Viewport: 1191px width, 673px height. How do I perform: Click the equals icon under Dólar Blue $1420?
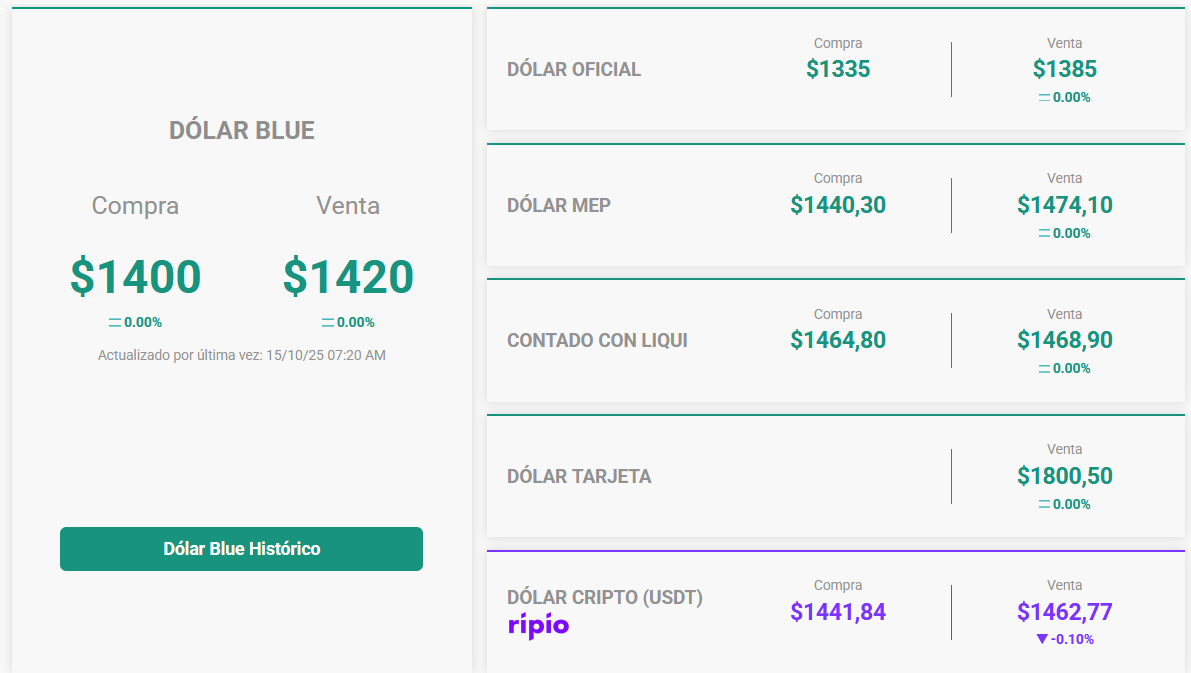pos(327,323)
